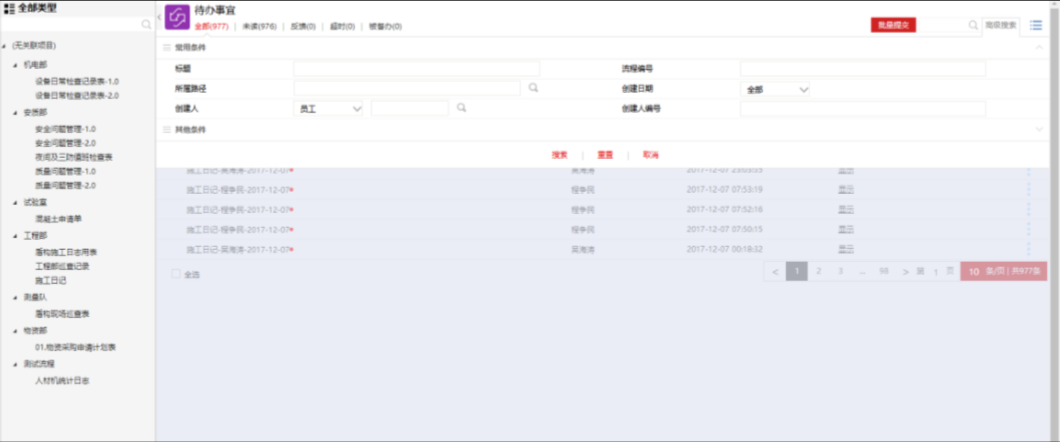The height and width of the screenshot is (442, 1060).
Task: Select 人材机统计日志 in tree
Action: pyautogui.click(x=62, y=380)
